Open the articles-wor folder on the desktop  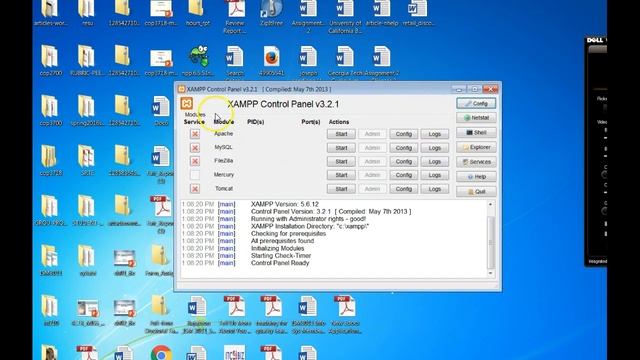51,13
